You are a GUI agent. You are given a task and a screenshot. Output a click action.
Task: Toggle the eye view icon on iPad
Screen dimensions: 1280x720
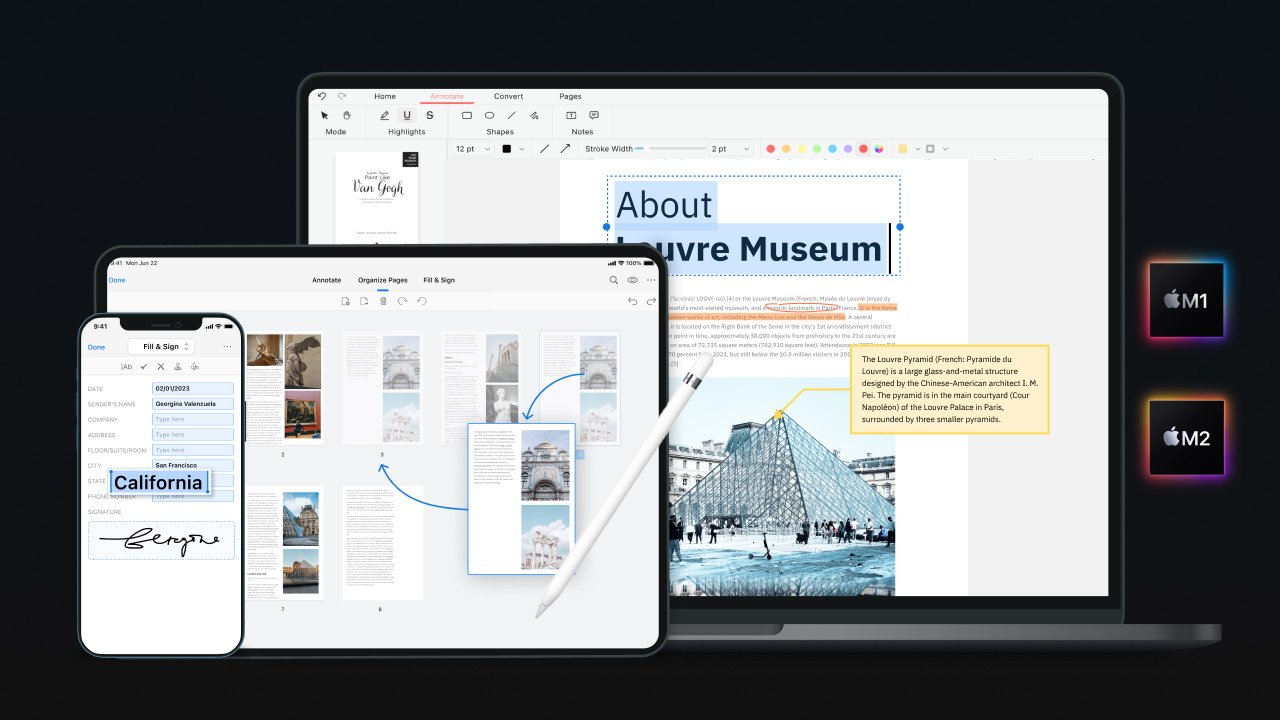click(x=633, y=280)
